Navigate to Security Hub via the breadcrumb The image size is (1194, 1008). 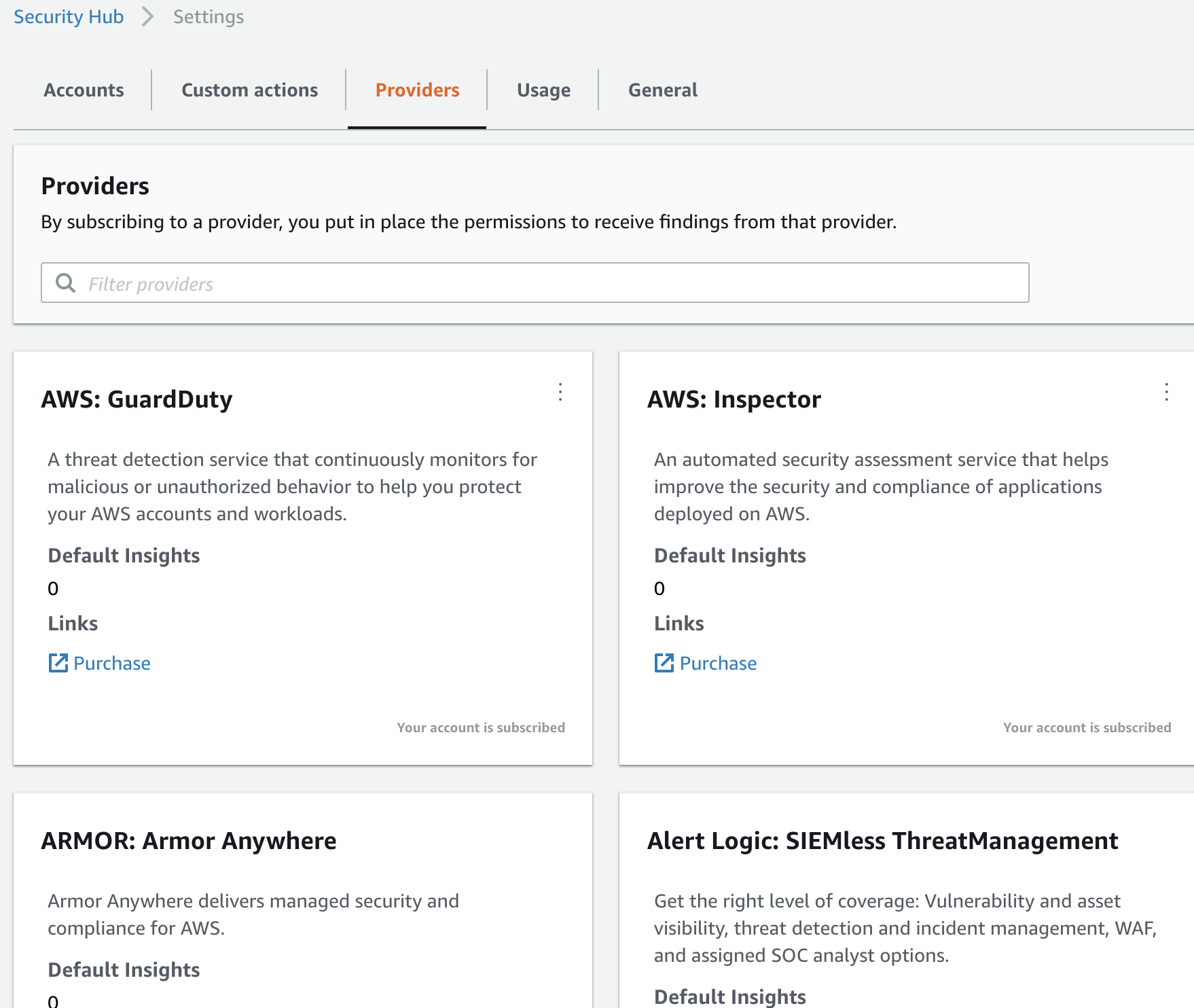(69, 17)
